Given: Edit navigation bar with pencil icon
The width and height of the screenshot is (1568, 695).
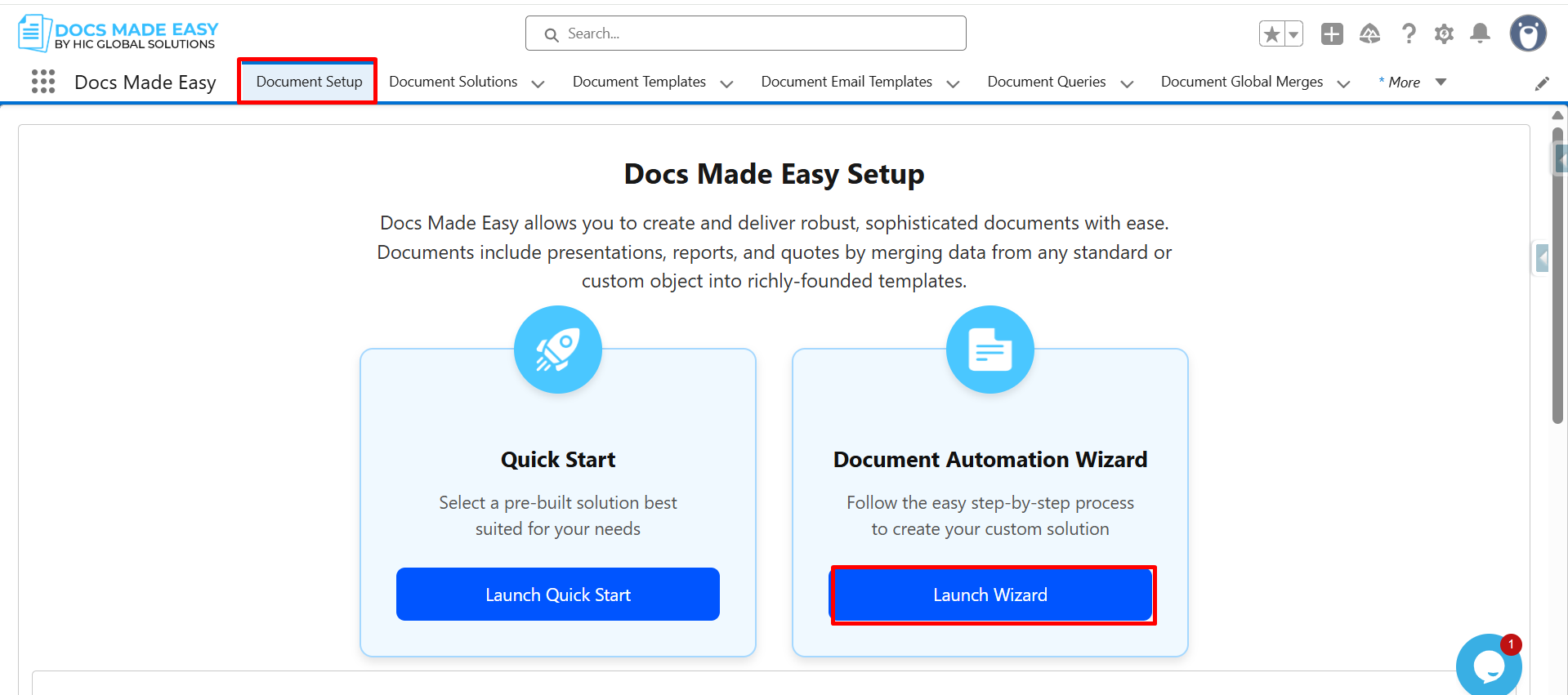Looking at the screenshot, I should pyautogui.click(x=1542, y=83).
